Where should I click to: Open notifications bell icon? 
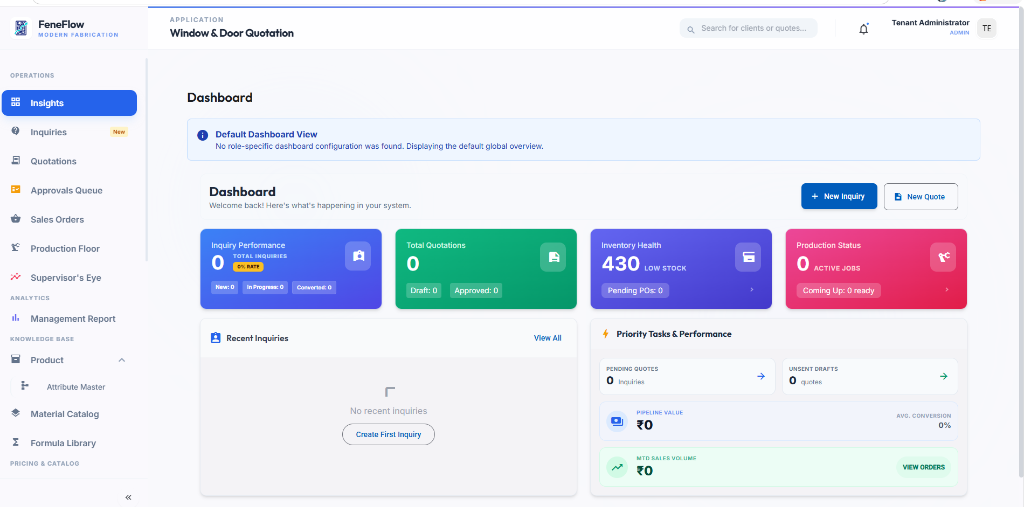(863, 29)
